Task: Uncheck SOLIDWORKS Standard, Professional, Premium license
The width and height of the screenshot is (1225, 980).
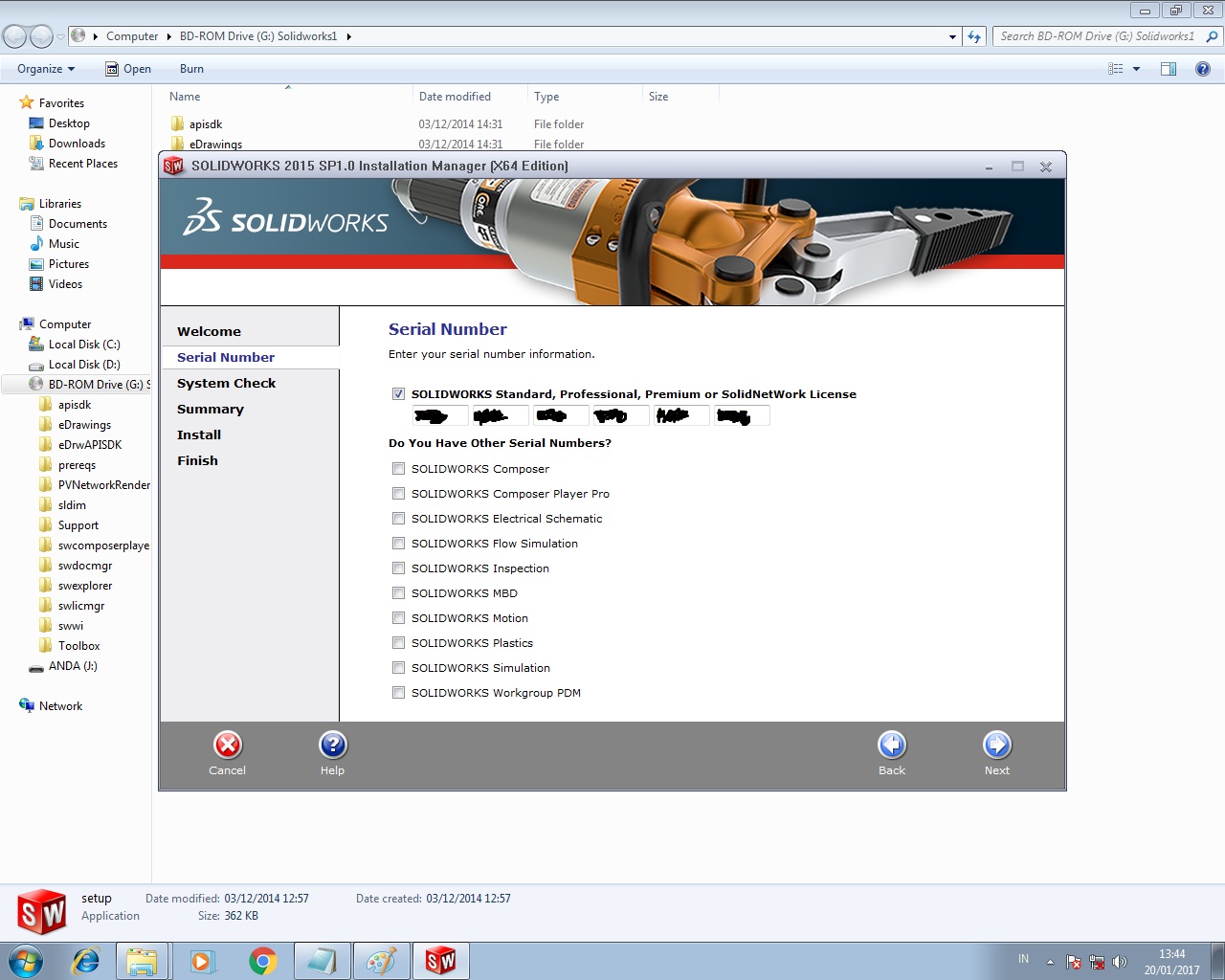Action: point(398,394)
